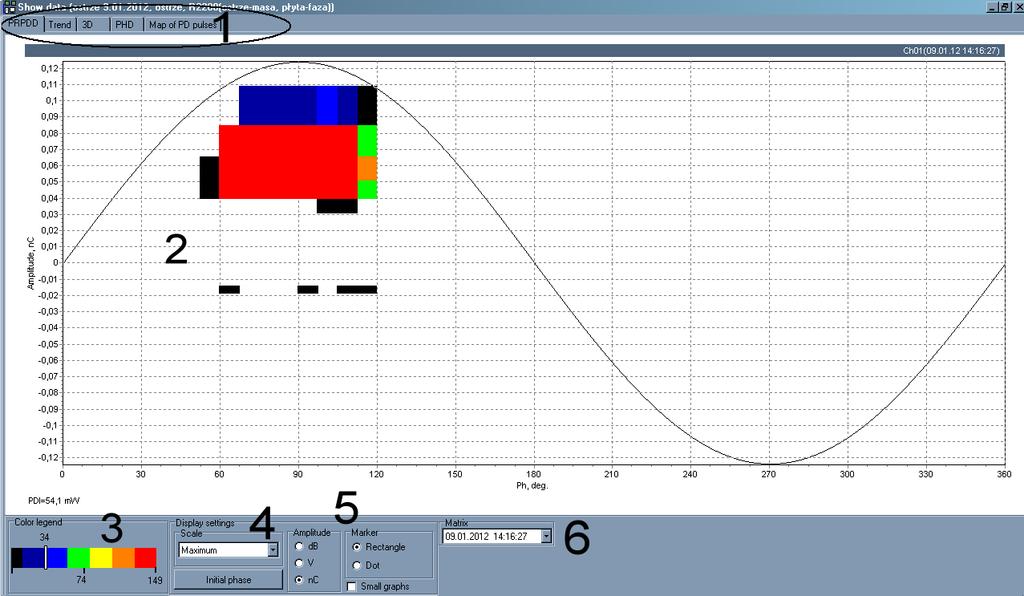
Task: Restore the window using the title bar button
Action: [x=1006, y=7]
